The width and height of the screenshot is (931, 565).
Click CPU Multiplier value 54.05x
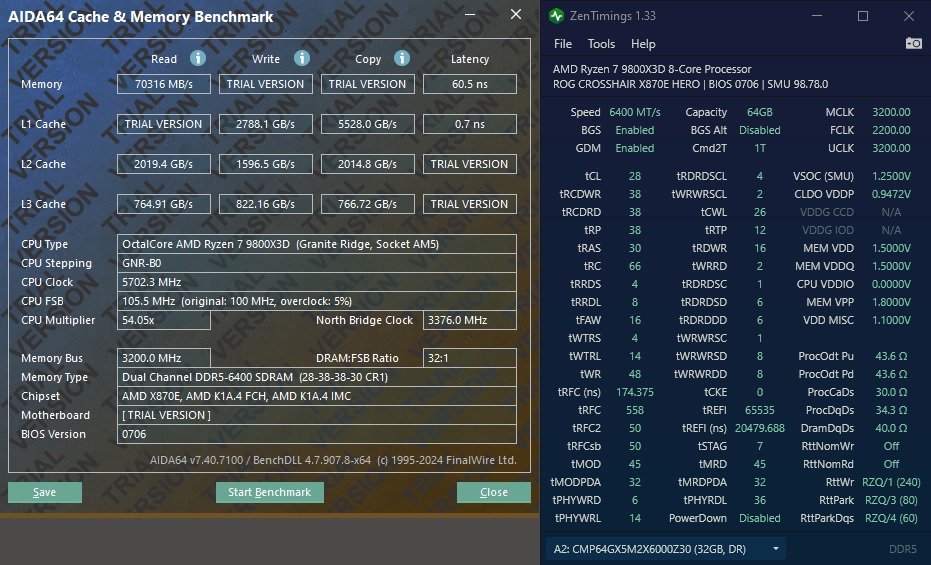coord(164,320)
